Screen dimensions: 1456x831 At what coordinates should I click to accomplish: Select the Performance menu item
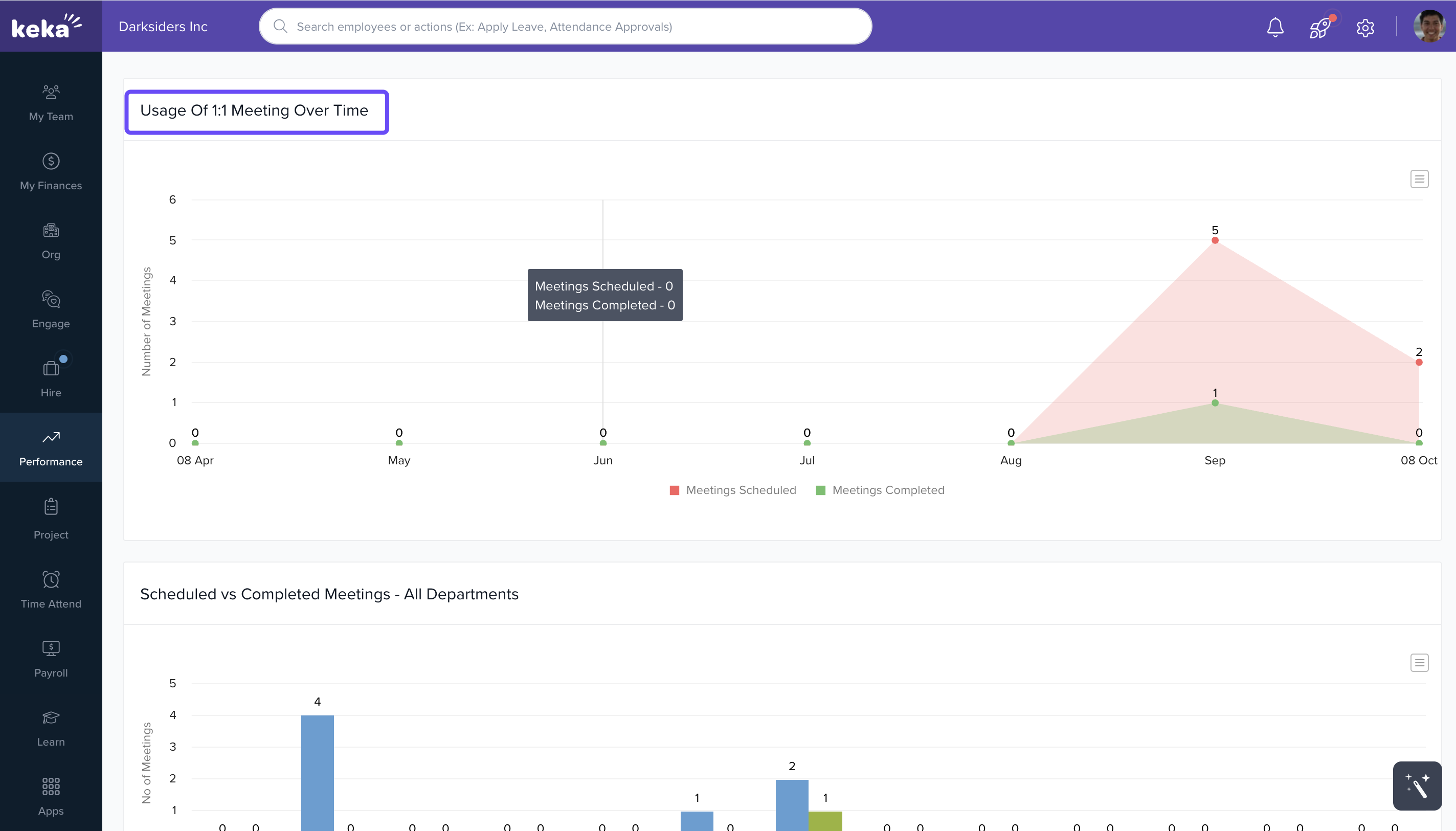click(51, 448)
